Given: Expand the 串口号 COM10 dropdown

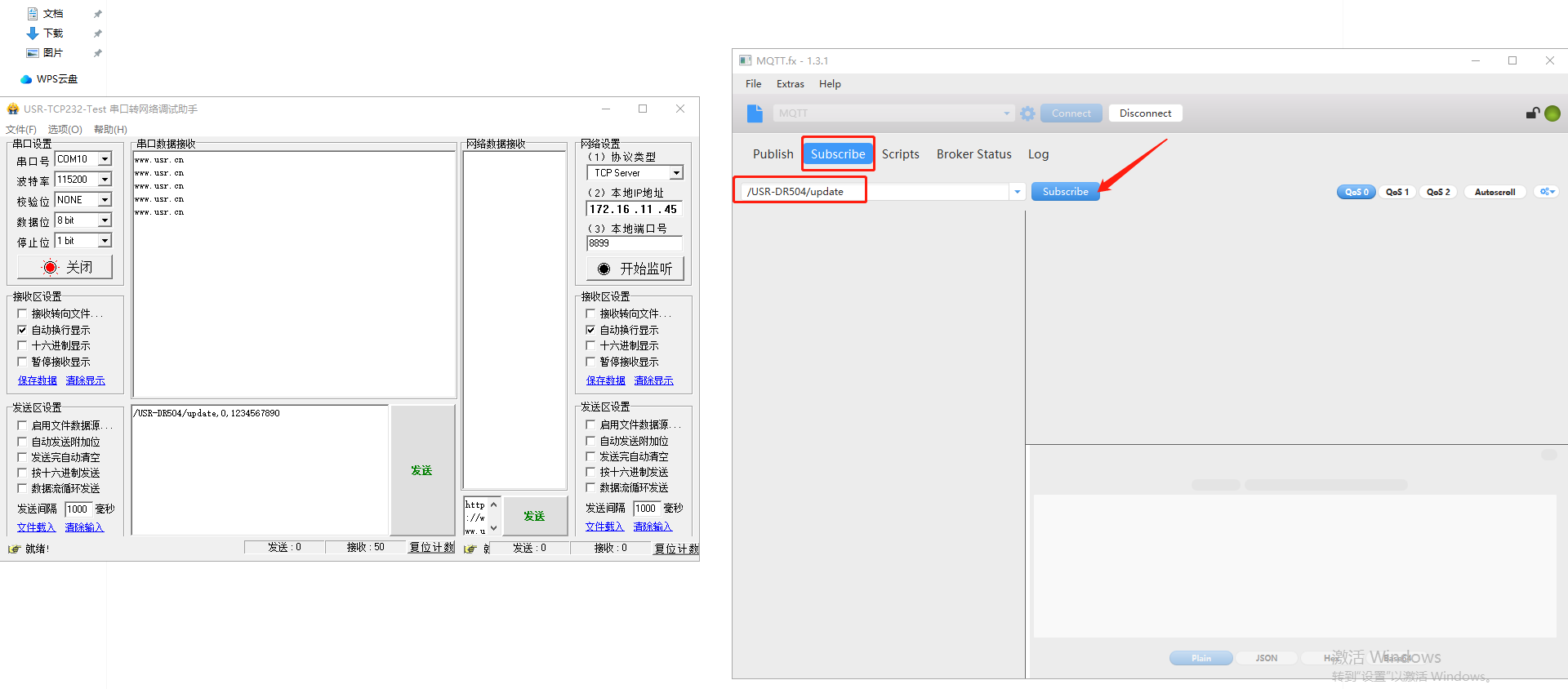Looking at the screenshot, I should [105, 159].
